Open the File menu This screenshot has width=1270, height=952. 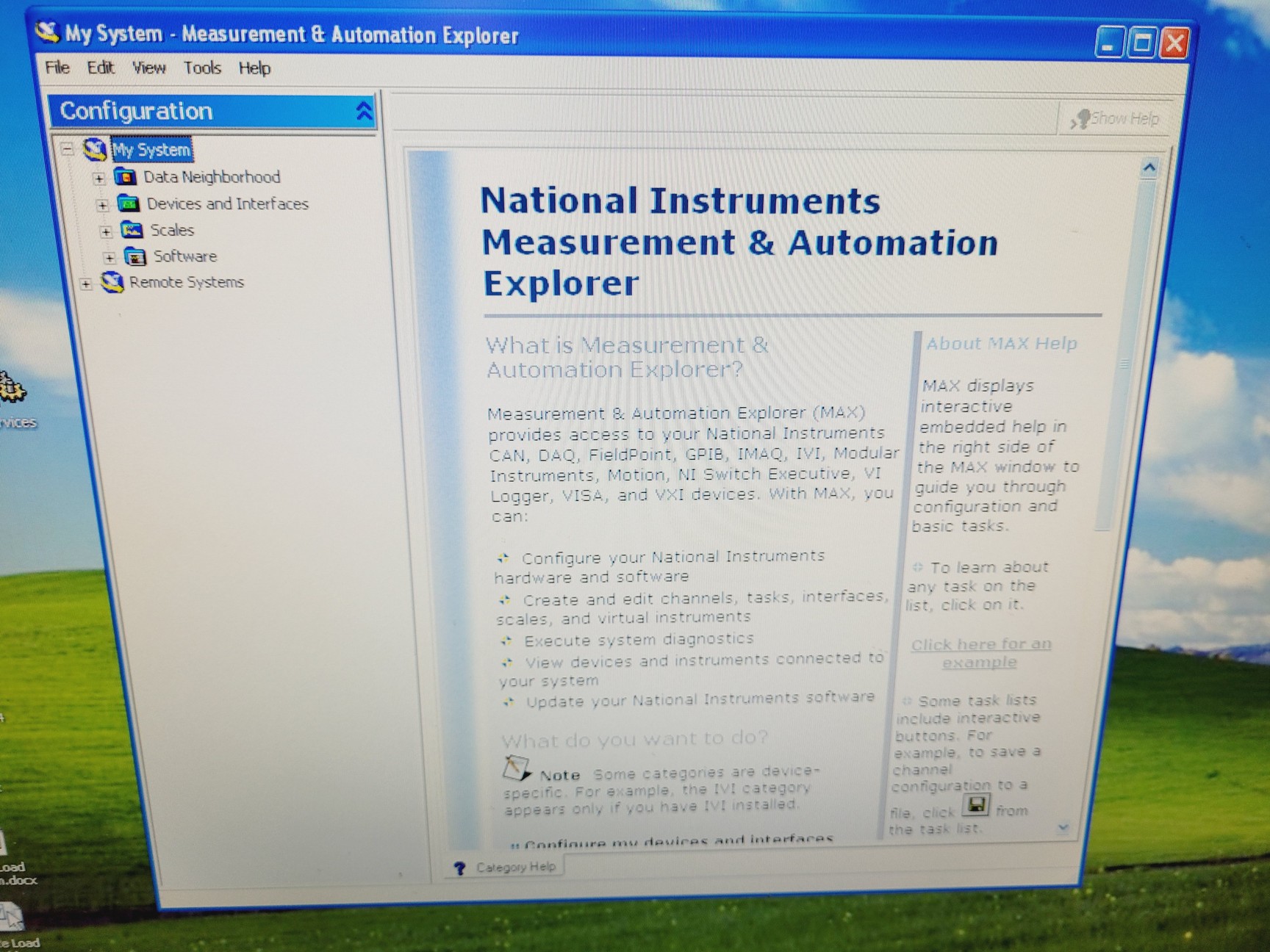pos(57,68)
